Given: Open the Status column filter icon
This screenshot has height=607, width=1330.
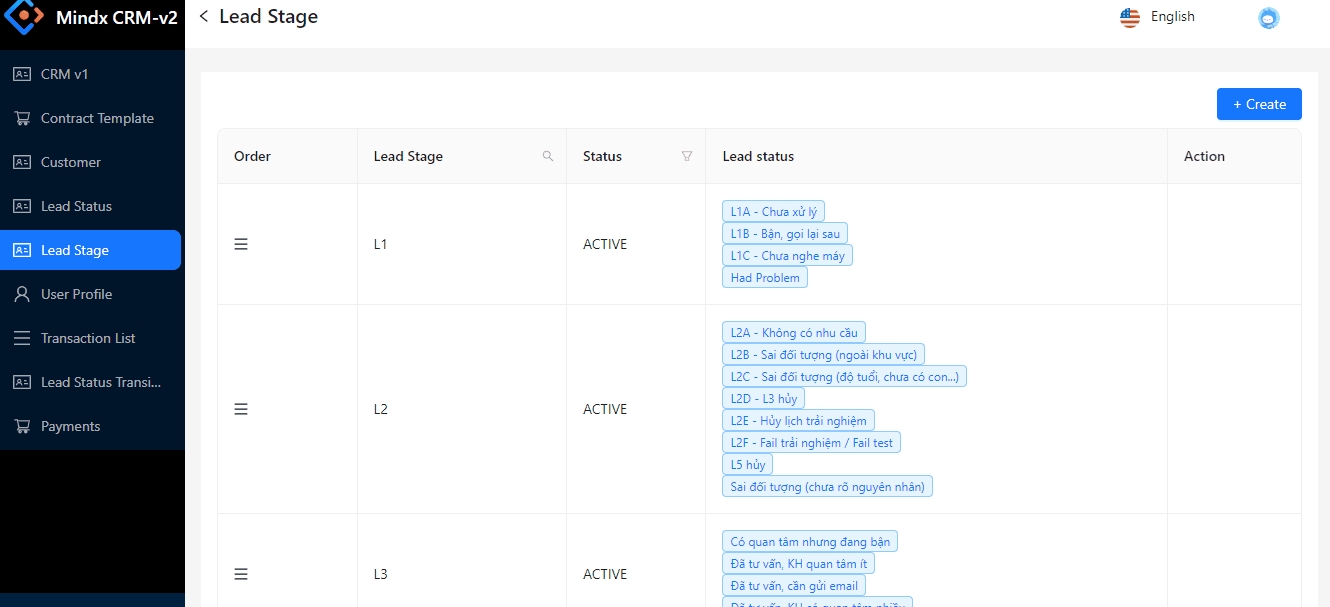Looking at the screenshot, I should click(x=687, y=156).
